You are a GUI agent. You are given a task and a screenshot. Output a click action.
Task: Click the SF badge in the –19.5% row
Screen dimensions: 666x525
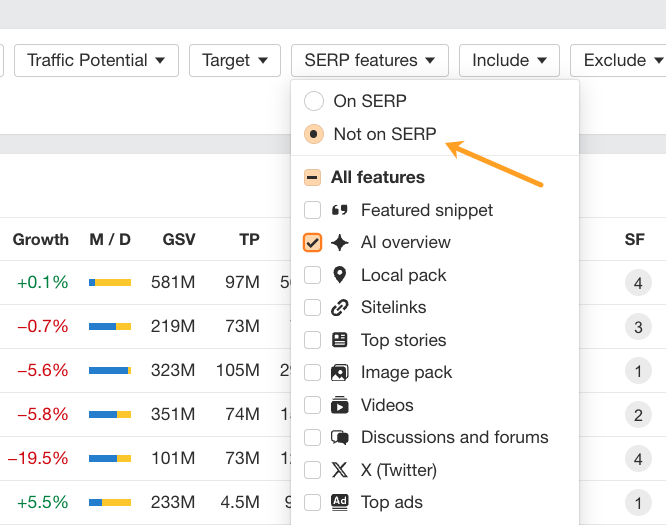pyautogui.click(x=638, y=459)
